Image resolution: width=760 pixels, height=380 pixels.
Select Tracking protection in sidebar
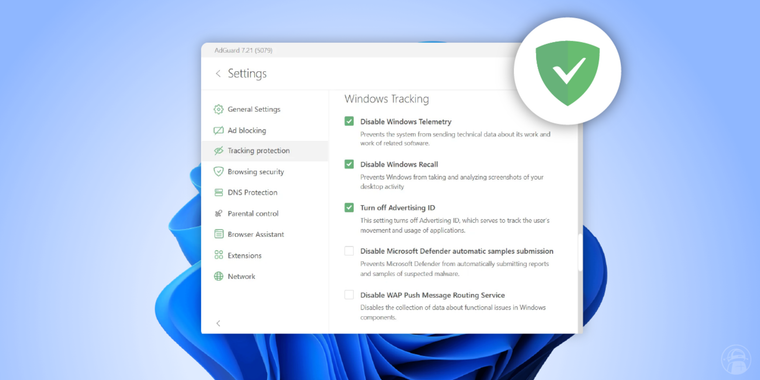pos(265,151)
